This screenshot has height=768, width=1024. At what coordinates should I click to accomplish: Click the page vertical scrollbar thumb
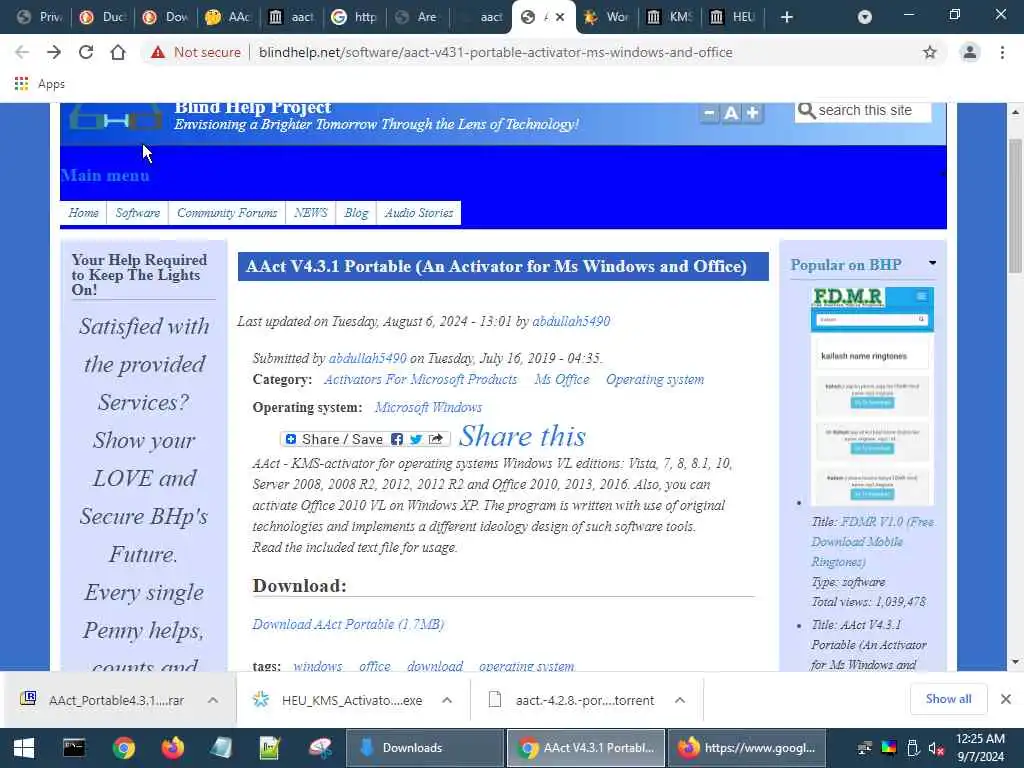coord(1015,206)
